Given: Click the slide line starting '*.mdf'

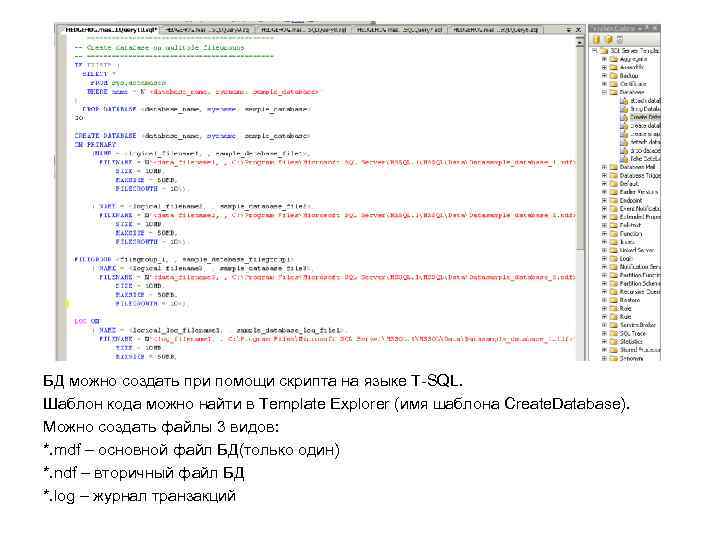Looking at the screenshot, I should 191,450.
